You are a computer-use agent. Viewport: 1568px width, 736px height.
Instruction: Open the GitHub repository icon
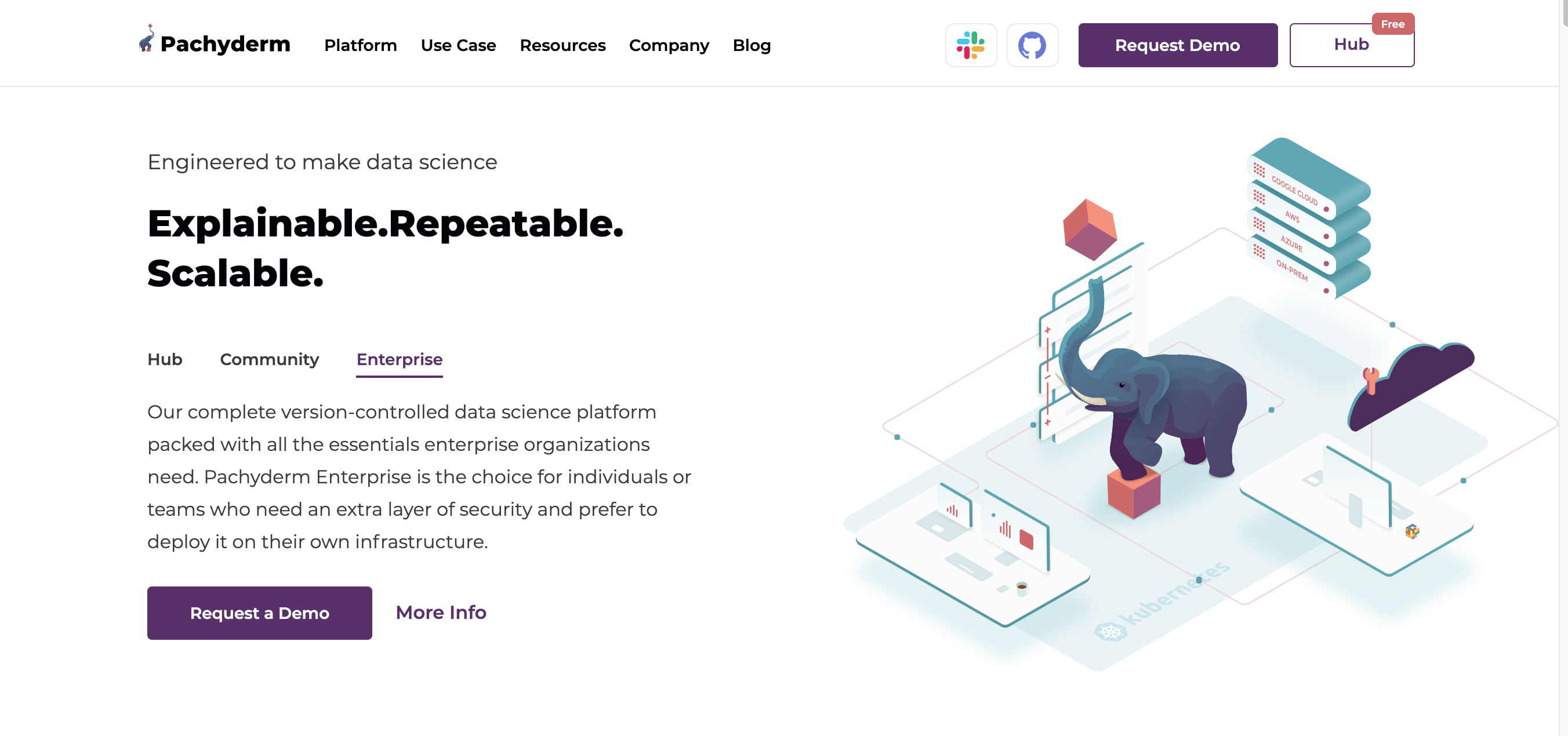click(1032, 45)
